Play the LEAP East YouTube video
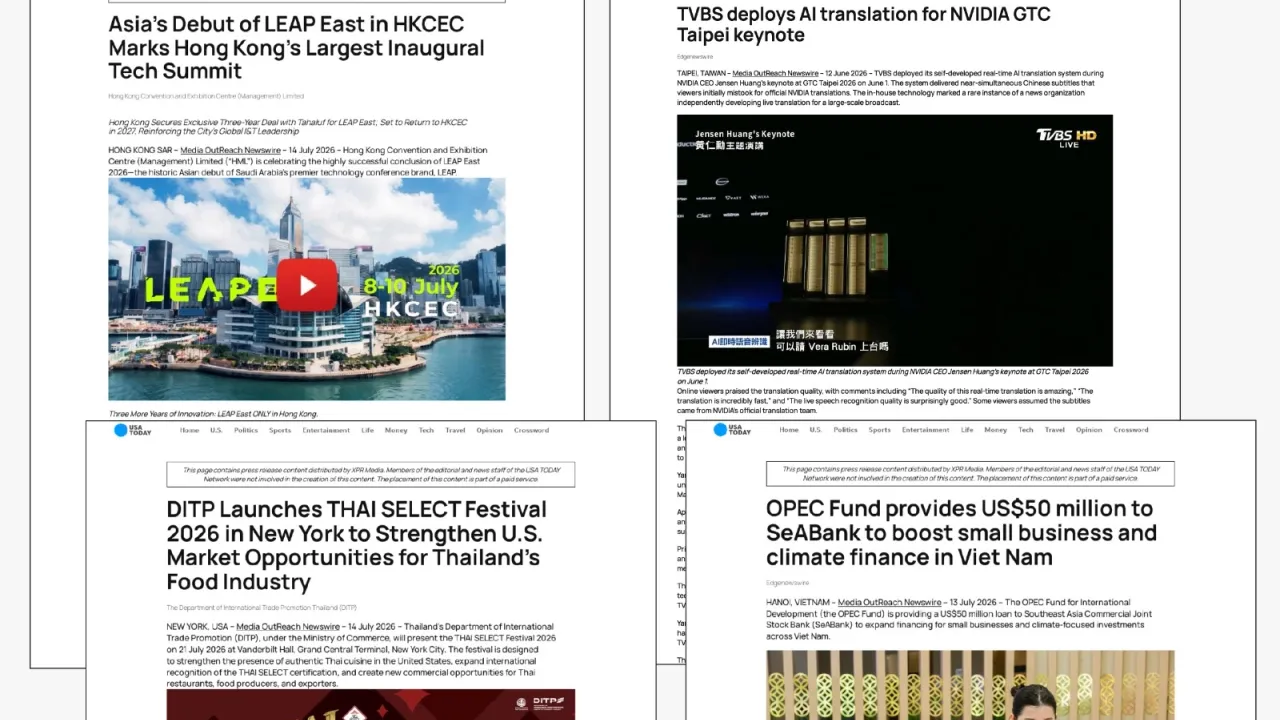Image resolution: width=1280 pixels, height=720 pixels. coord(307,286)
